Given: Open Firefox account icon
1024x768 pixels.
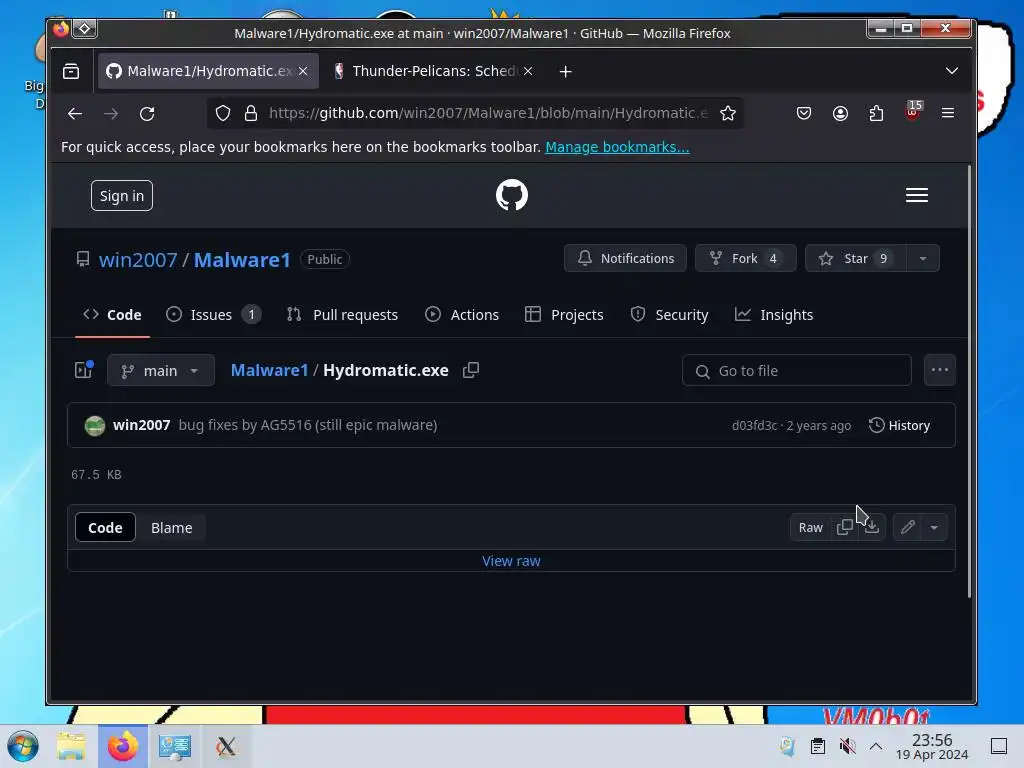Looking at the screenshot, I should click(x=840, y=114).
